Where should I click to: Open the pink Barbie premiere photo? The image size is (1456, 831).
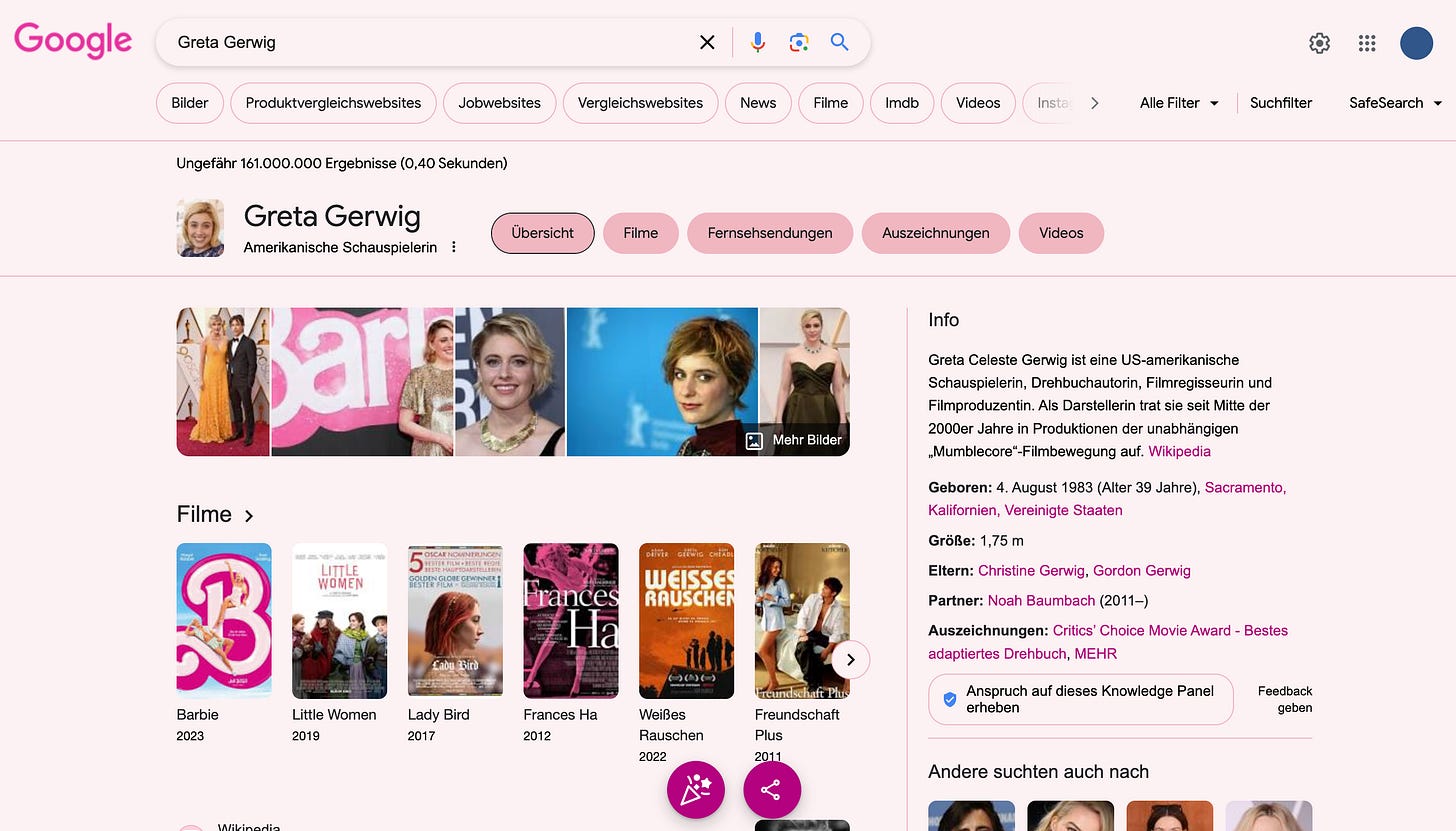pyautogui.click(x=362, y=382)
